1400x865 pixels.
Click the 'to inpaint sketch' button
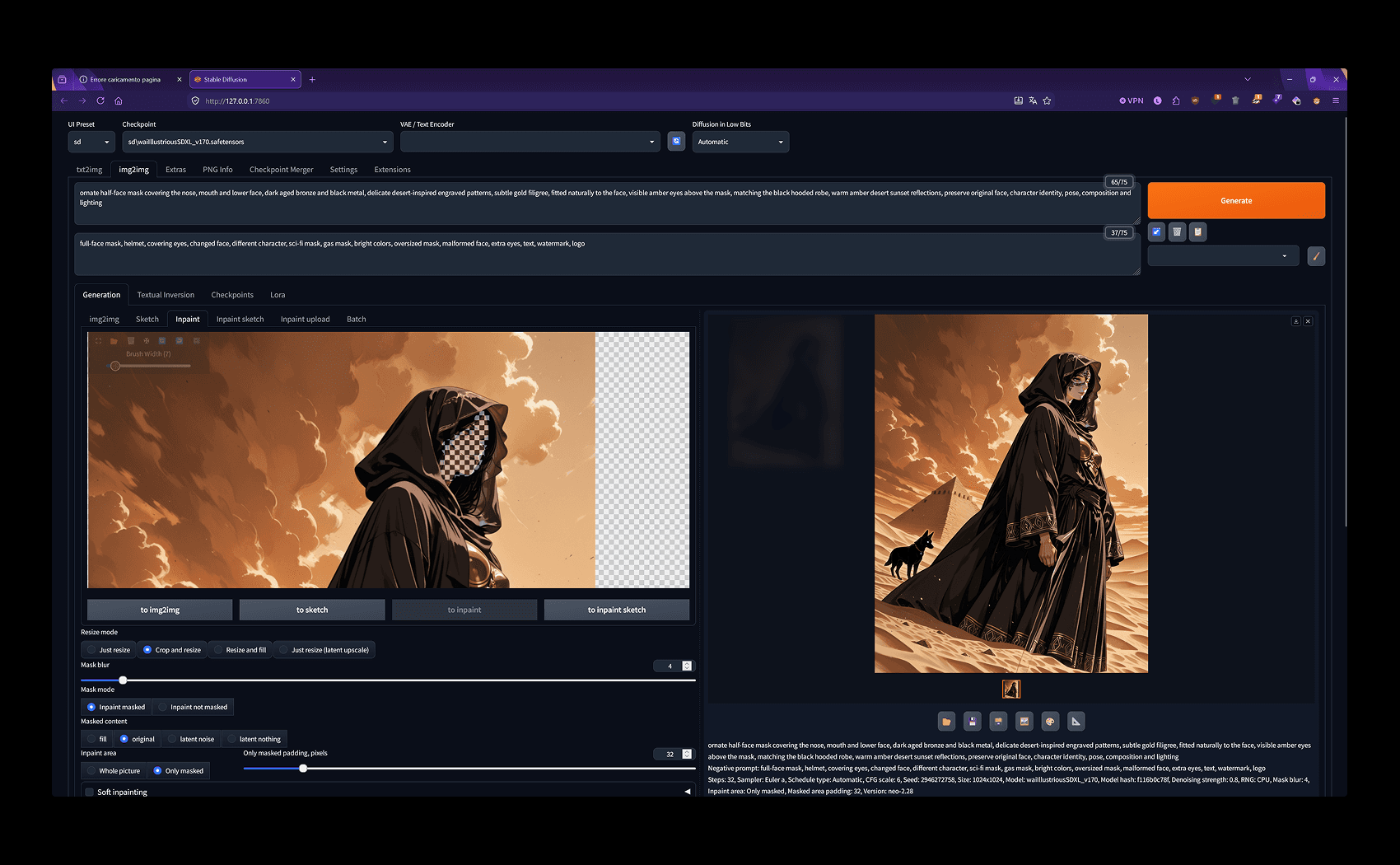click(617, 610)
